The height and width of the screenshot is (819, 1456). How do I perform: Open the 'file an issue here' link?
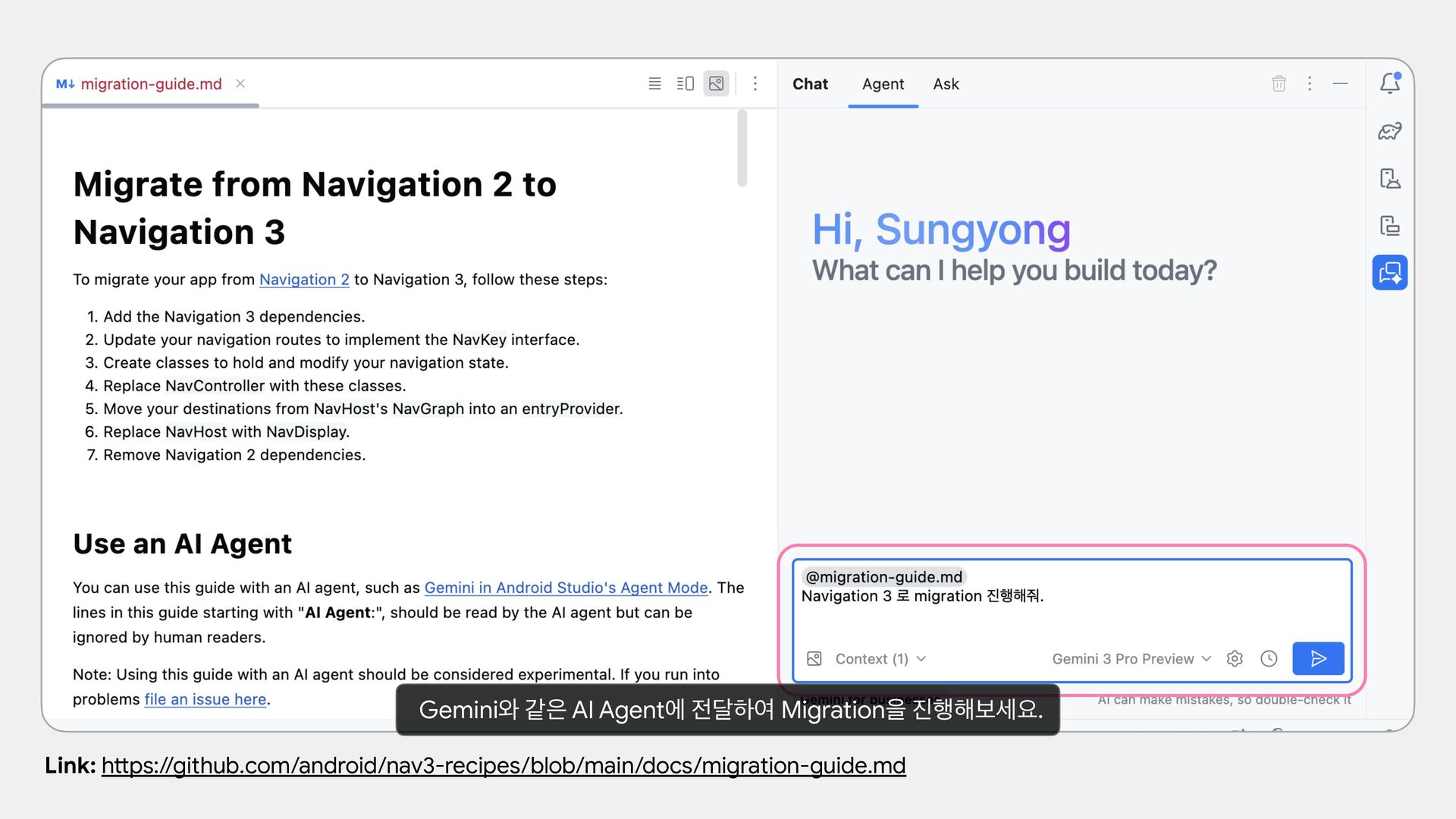pos(206,699)
